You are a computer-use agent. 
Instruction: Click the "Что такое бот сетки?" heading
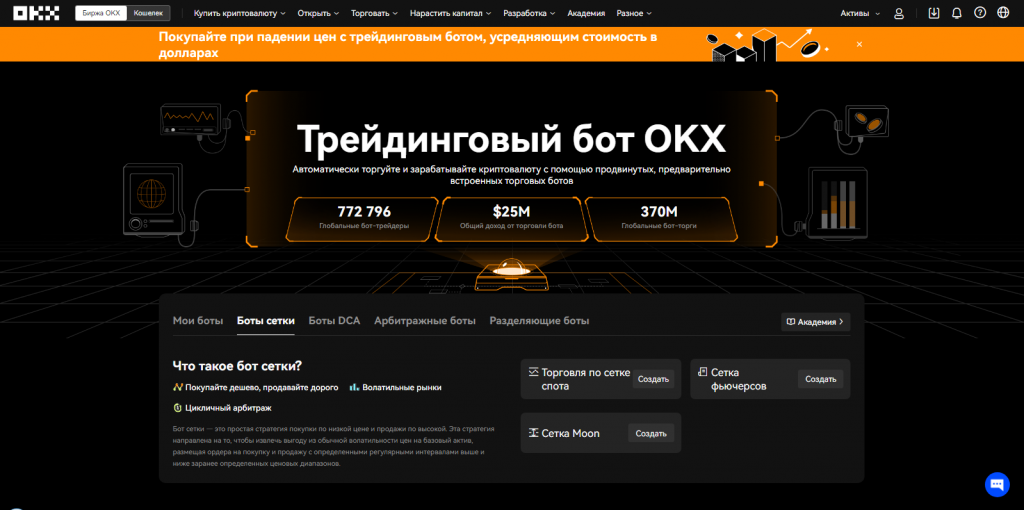tap(237, 366)
